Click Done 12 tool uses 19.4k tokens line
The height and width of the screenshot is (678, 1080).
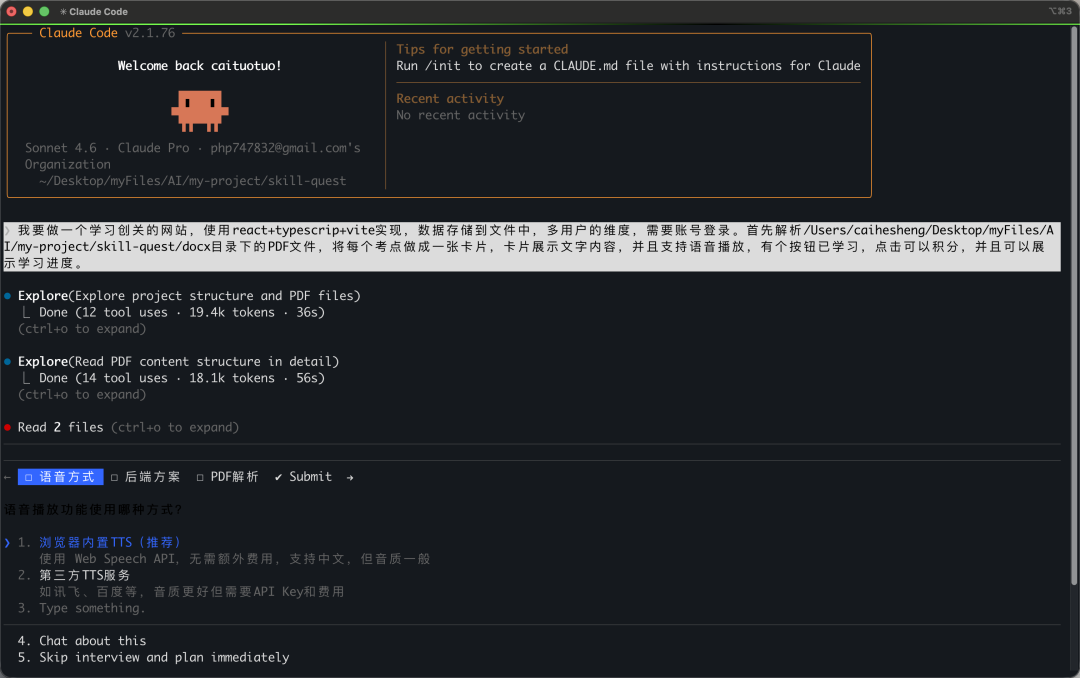tap(182, 313)
